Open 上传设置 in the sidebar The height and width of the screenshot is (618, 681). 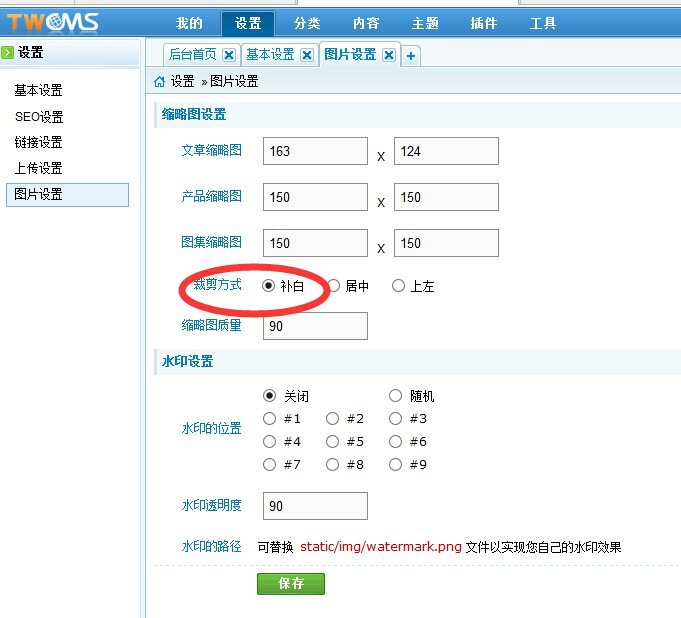pos(39,168)
